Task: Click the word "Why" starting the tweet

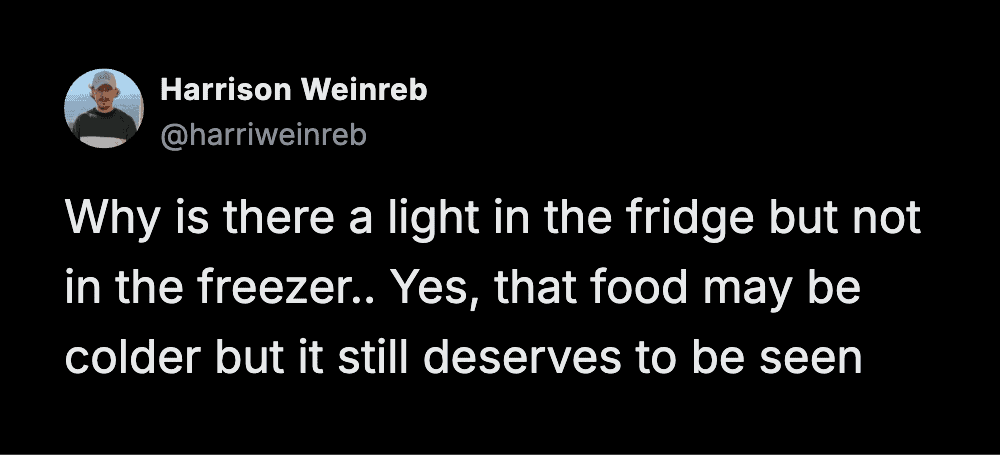Action: pos(104,221)
